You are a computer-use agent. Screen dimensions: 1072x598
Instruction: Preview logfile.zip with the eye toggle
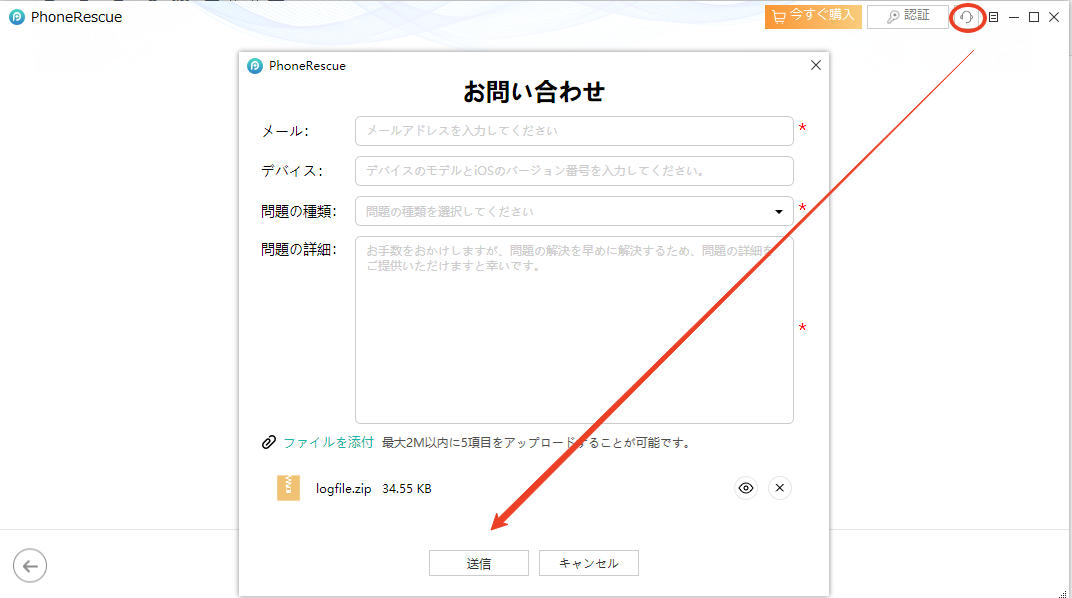(x=745, y=488)
